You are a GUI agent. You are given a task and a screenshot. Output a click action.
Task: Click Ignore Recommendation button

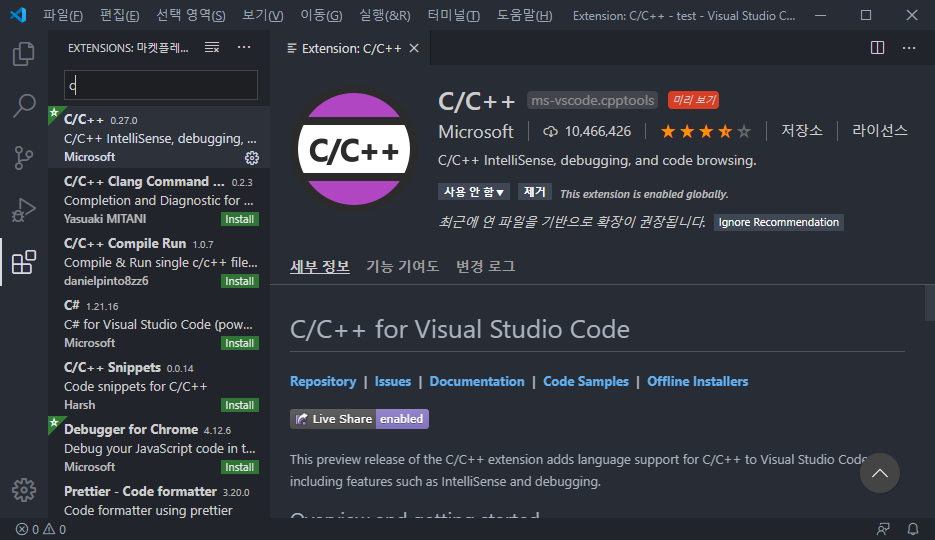[778, 222]
